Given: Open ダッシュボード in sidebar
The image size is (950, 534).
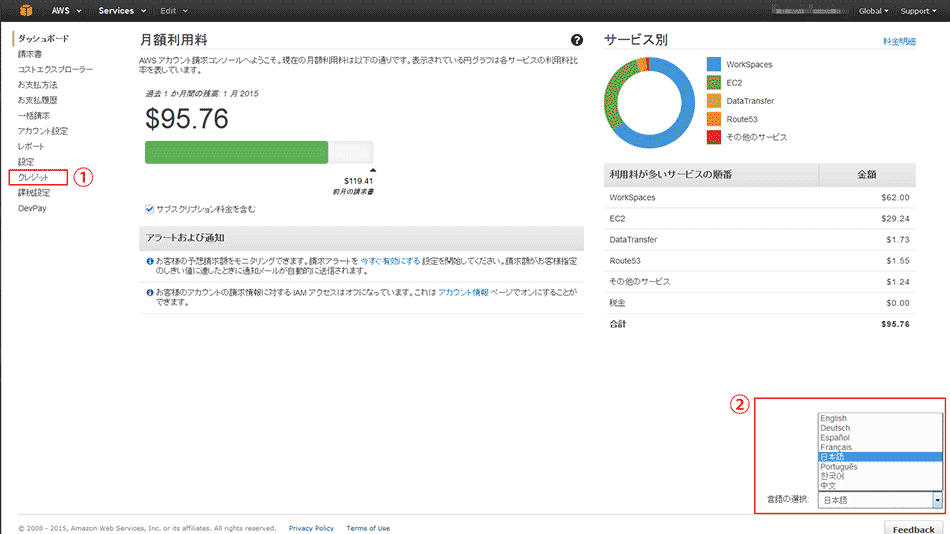Looking at the screenshot, I should 43,38.
